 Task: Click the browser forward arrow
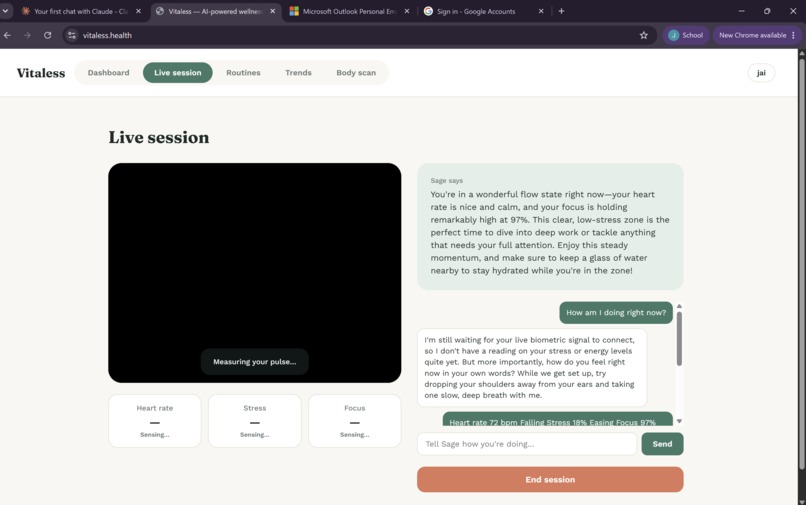(27, 35)
